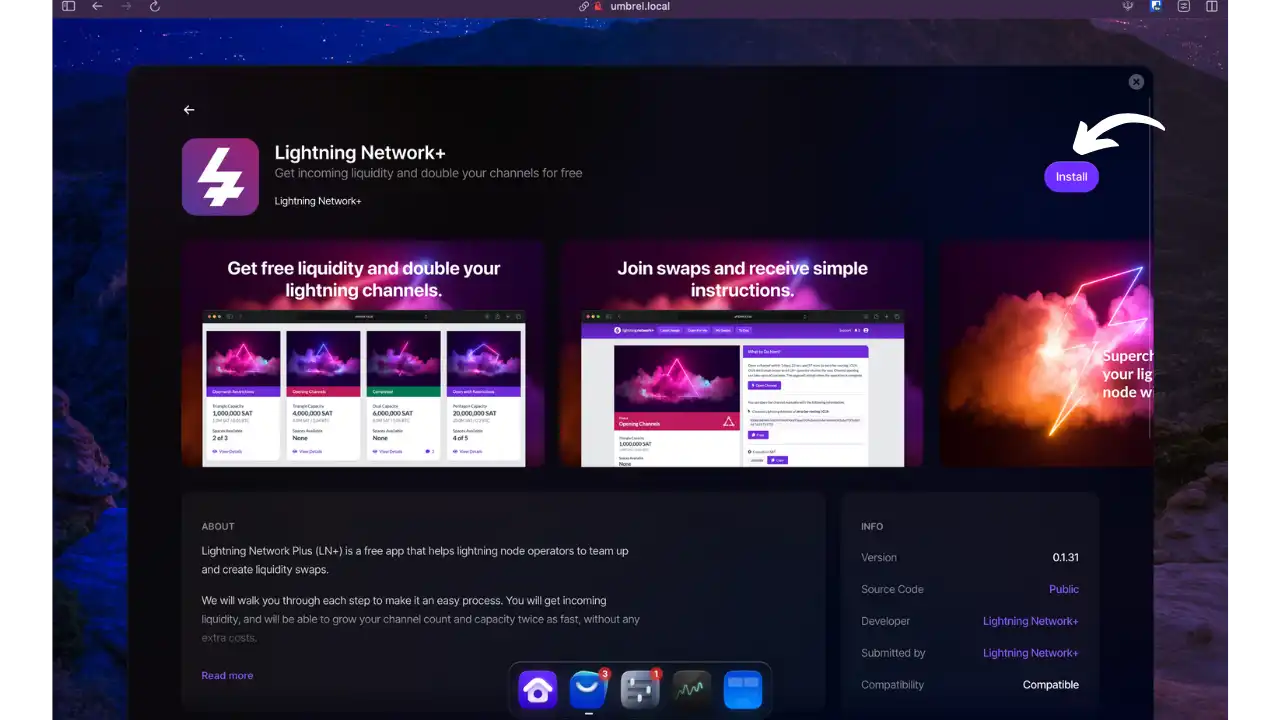Open the Public source code link
The height and width of the screenshot is (720, 1280).
1063,589
